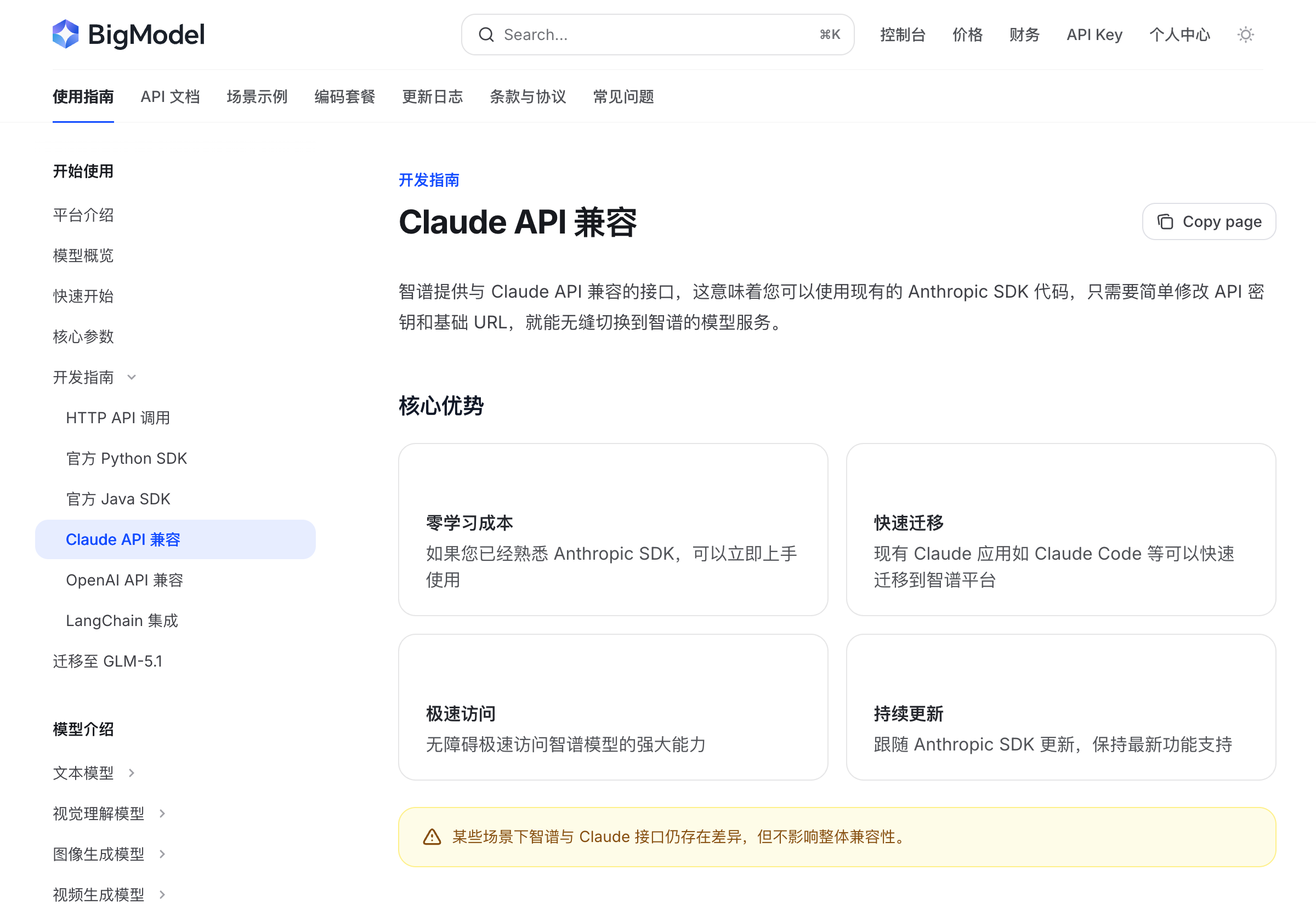Click the 模型介绍 sidebar section heading
The height and width of the screenshot is (910, 1316).
[x=83, y=729]
